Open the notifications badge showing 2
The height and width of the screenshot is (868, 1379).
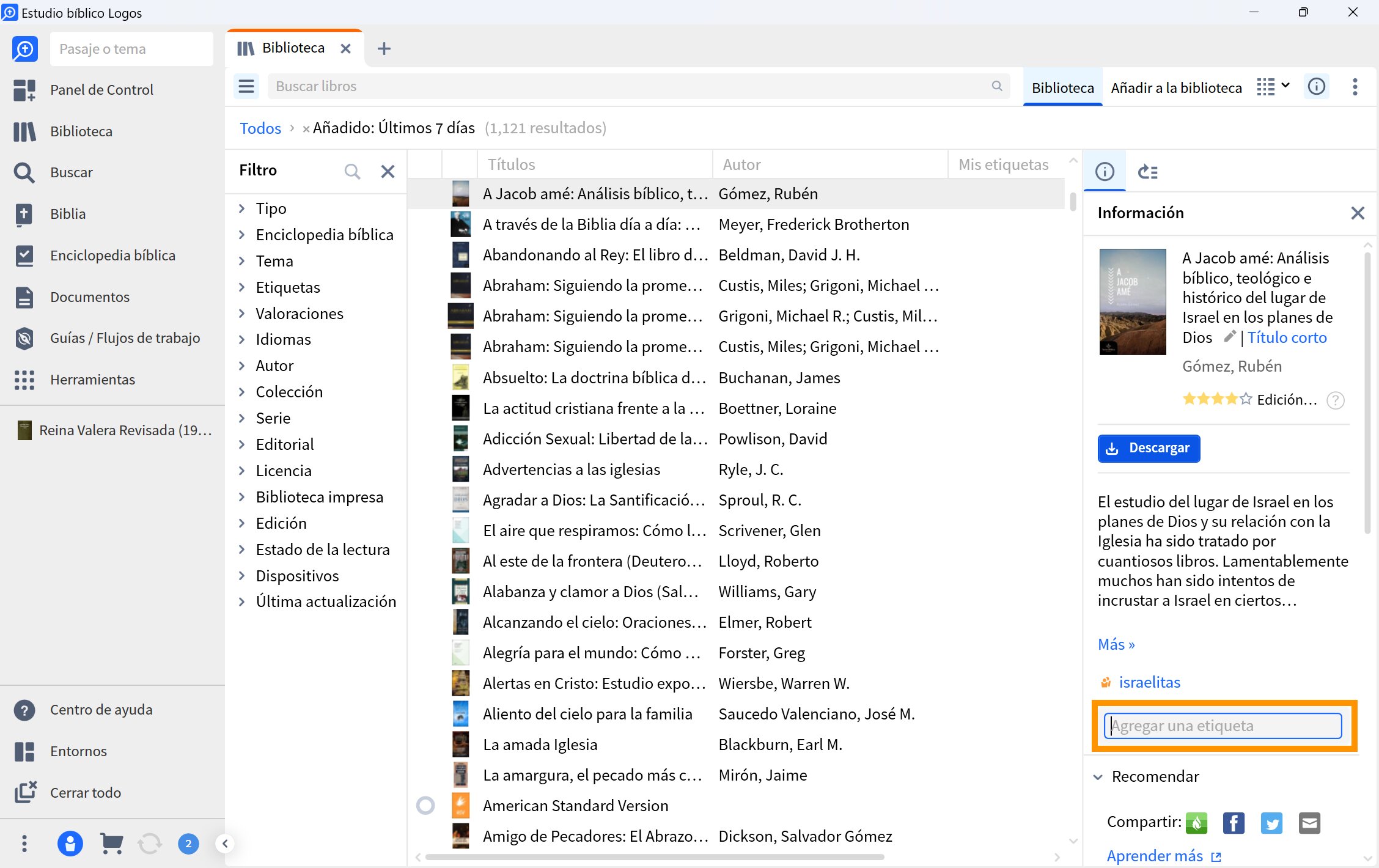click(x=188, y=844)
